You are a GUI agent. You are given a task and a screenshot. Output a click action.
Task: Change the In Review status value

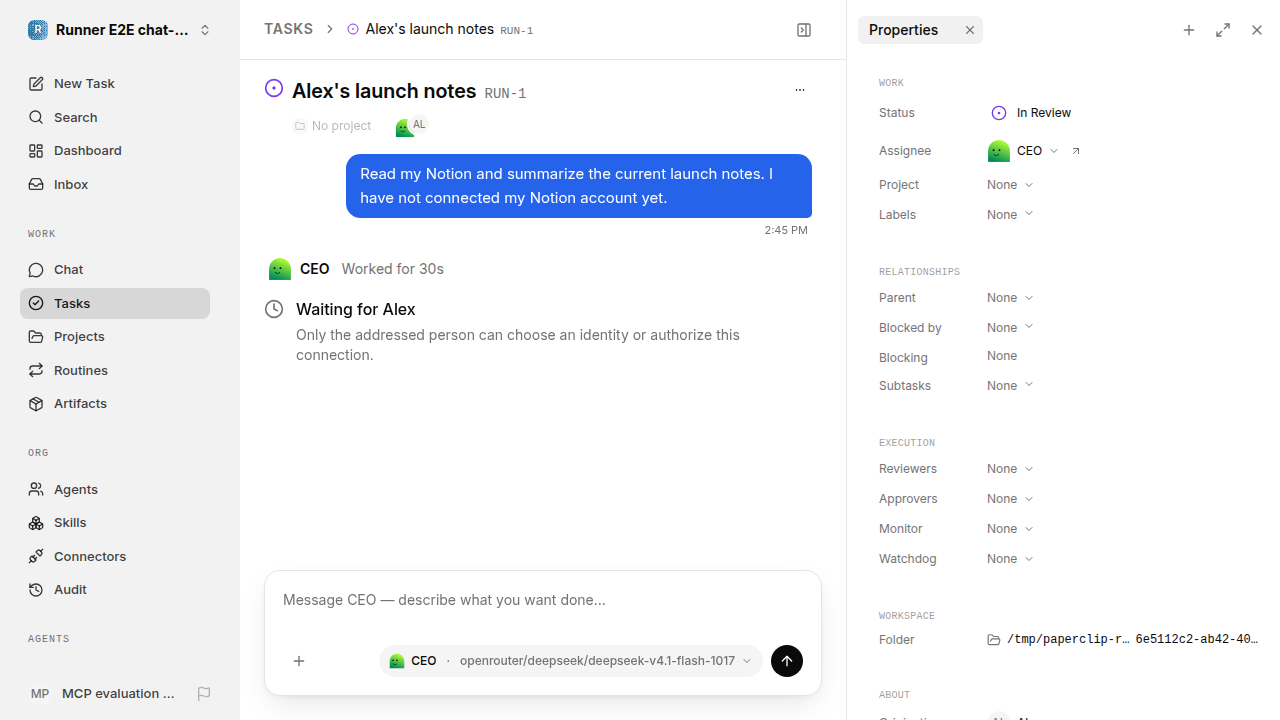point(1031,113)
